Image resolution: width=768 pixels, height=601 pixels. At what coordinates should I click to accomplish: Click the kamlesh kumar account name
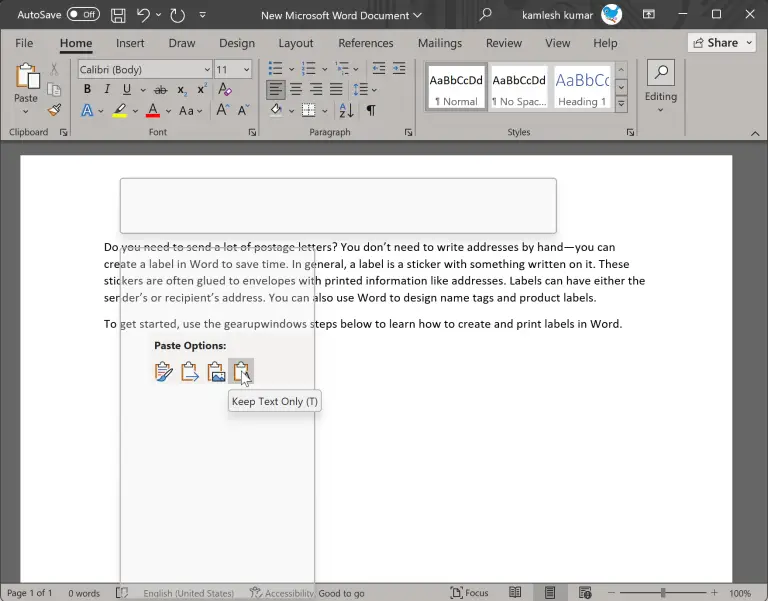557,15
